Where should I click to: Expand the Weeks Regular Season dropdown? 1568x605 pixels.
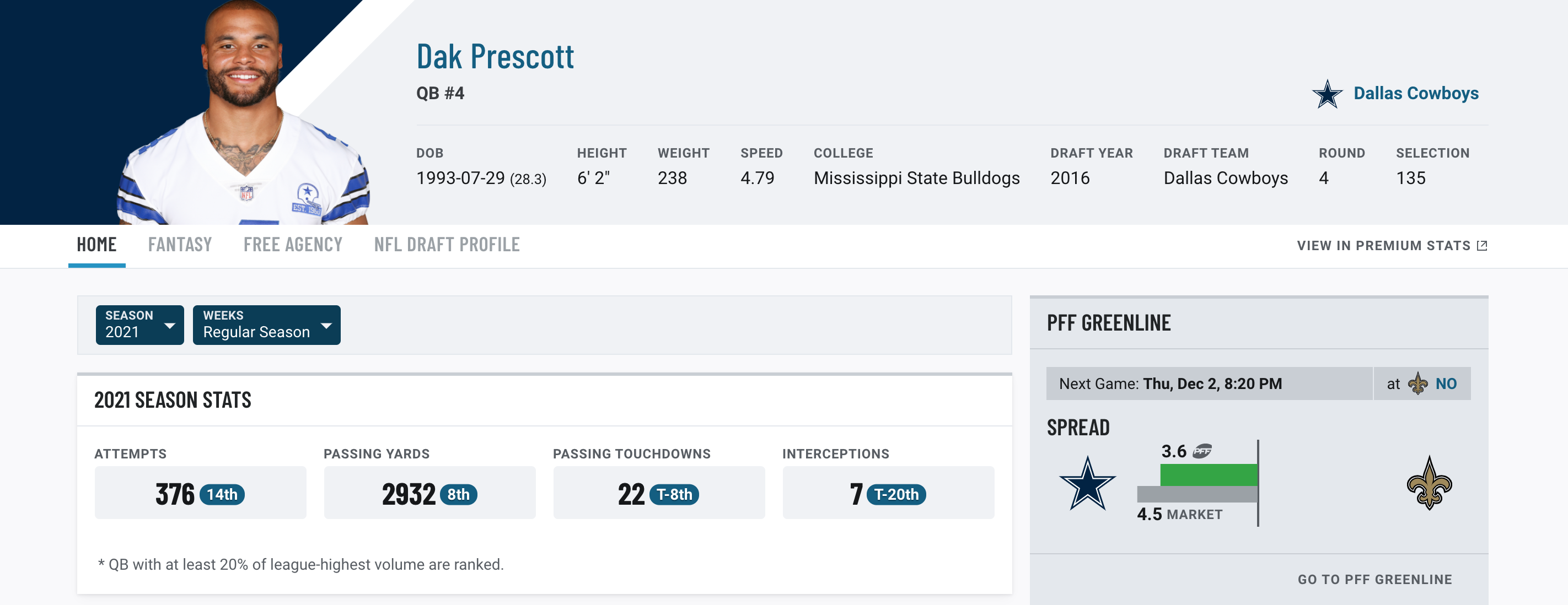267,325
